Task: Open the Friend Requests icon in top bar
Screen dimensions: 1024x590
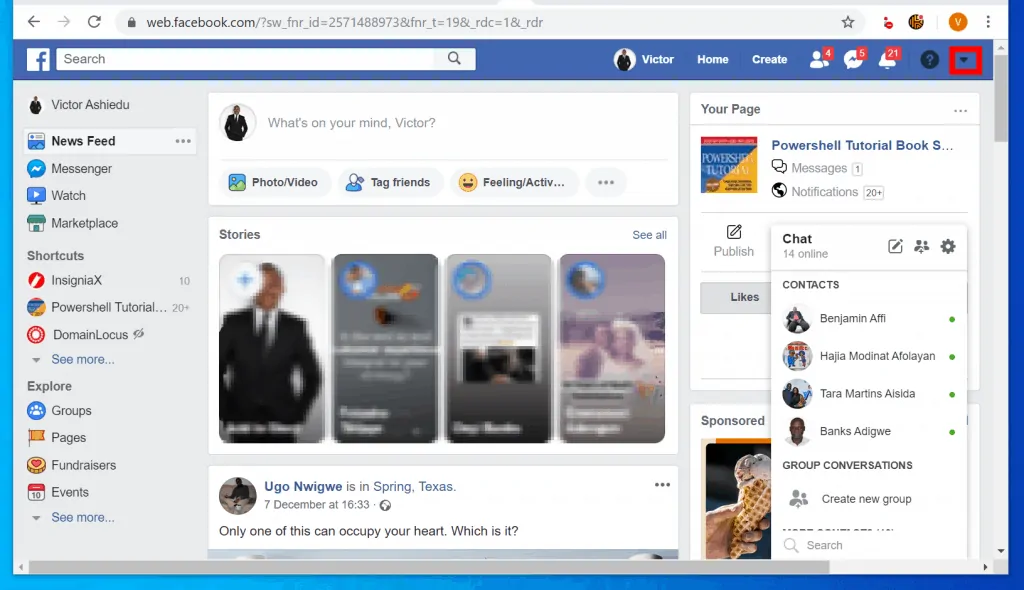Action: 816,59
